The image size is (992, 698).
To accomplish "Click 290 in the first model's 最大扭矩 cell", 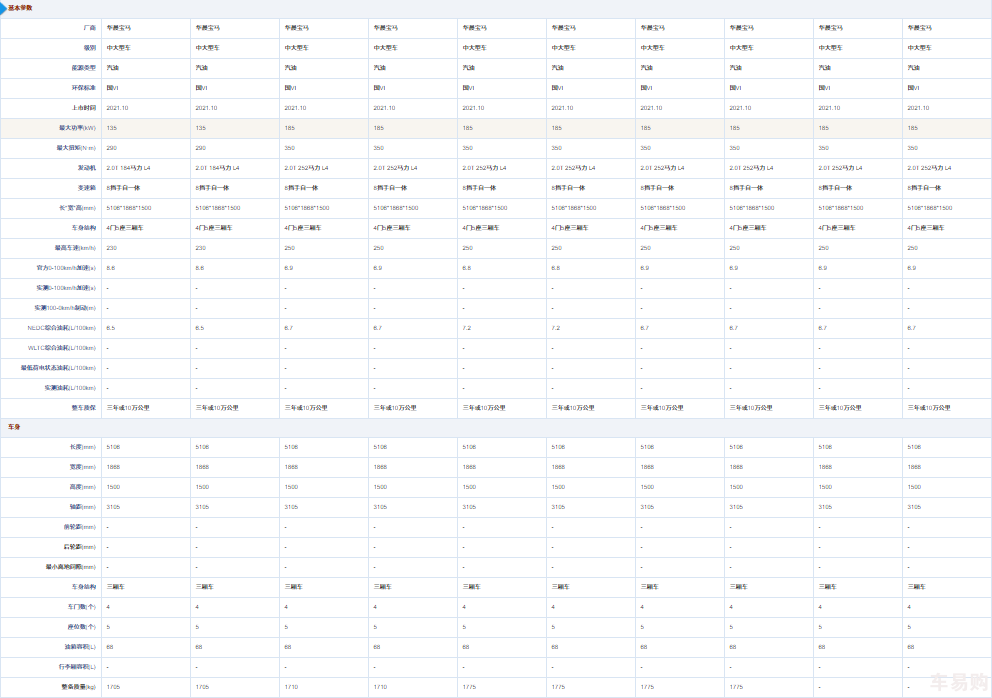I will (112, 148).
